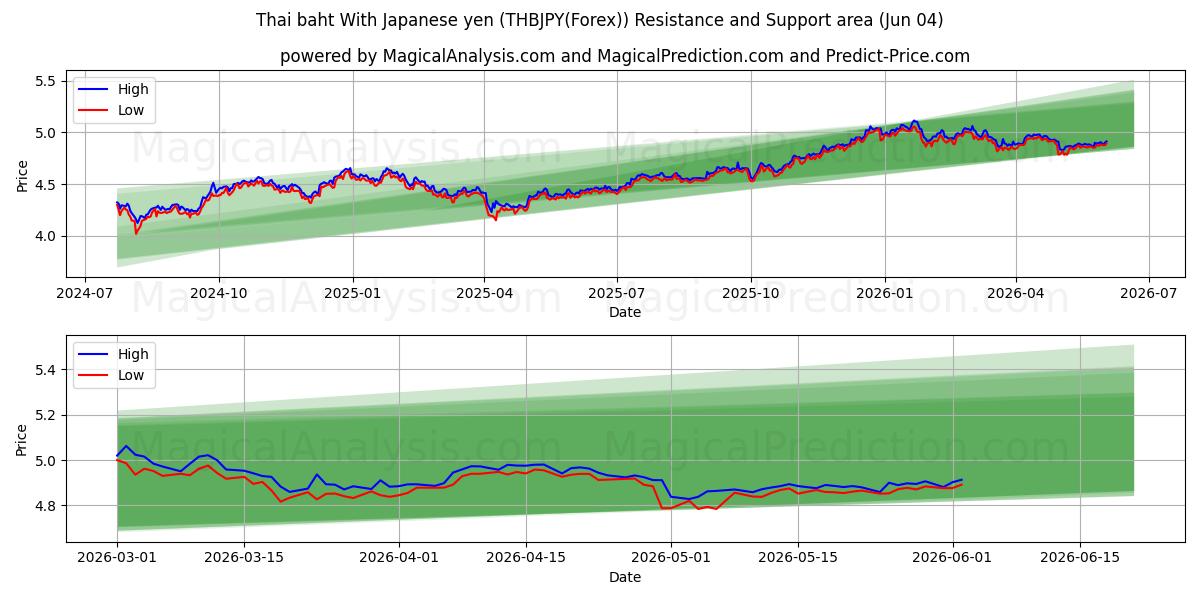The width and height of the screenshot is (1200, 600).
Task: Click the 'Price' y-axis label of bottom chart
Action: [23, 440]
